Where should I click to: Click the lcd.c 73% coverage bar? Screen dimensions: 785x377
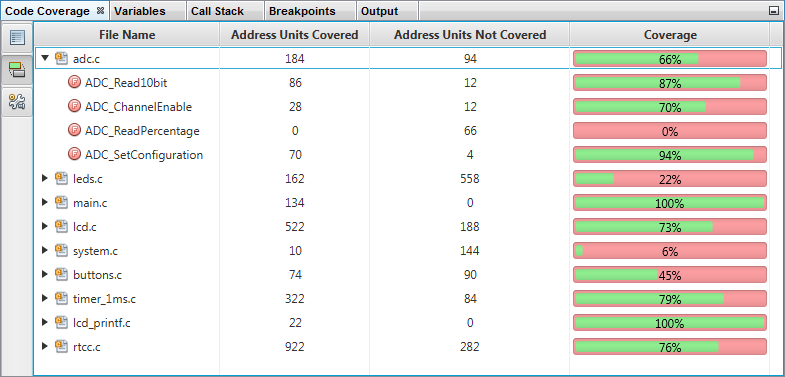(670, 227)
